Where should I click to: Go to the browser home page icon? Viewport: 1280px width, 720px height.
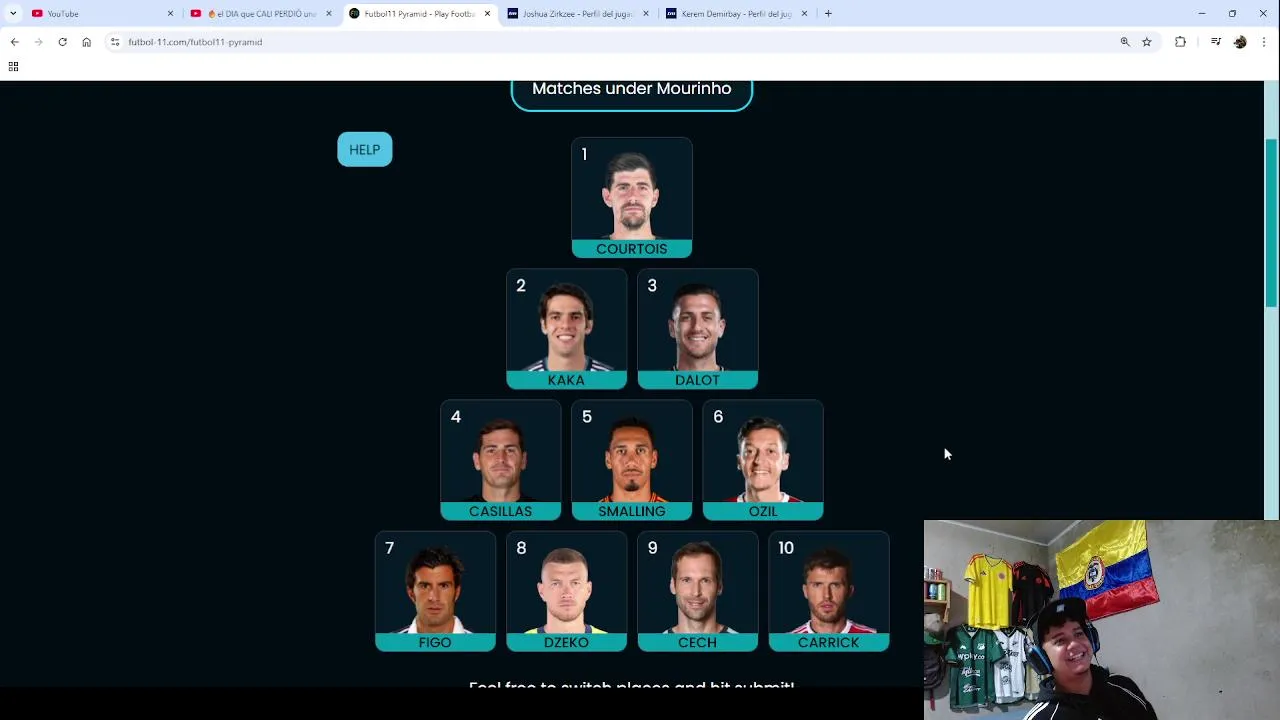[x=86, y=42]
